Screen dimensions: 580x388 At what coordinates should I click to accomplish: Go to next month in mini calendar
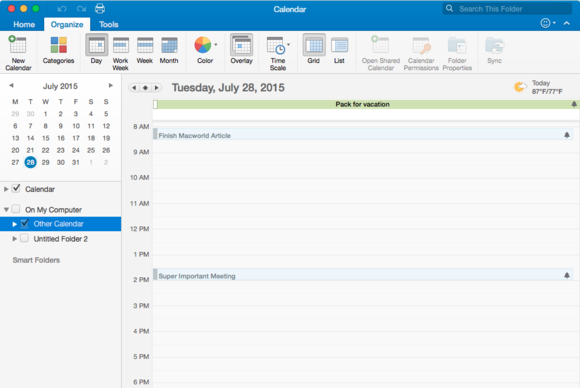[110, 85]
